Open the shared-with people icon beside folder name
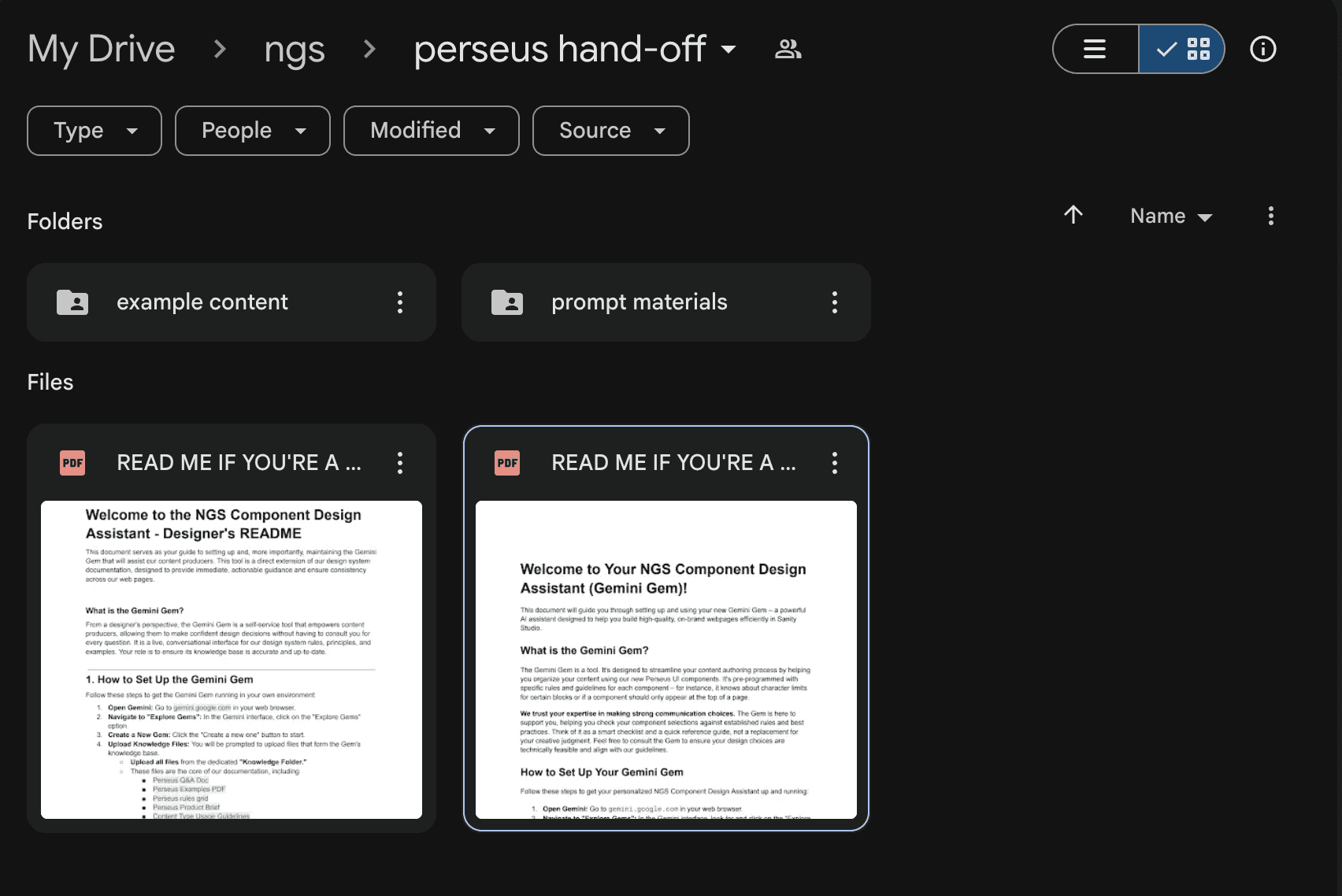Screen dimensions: 1342x896 (788, 49)
